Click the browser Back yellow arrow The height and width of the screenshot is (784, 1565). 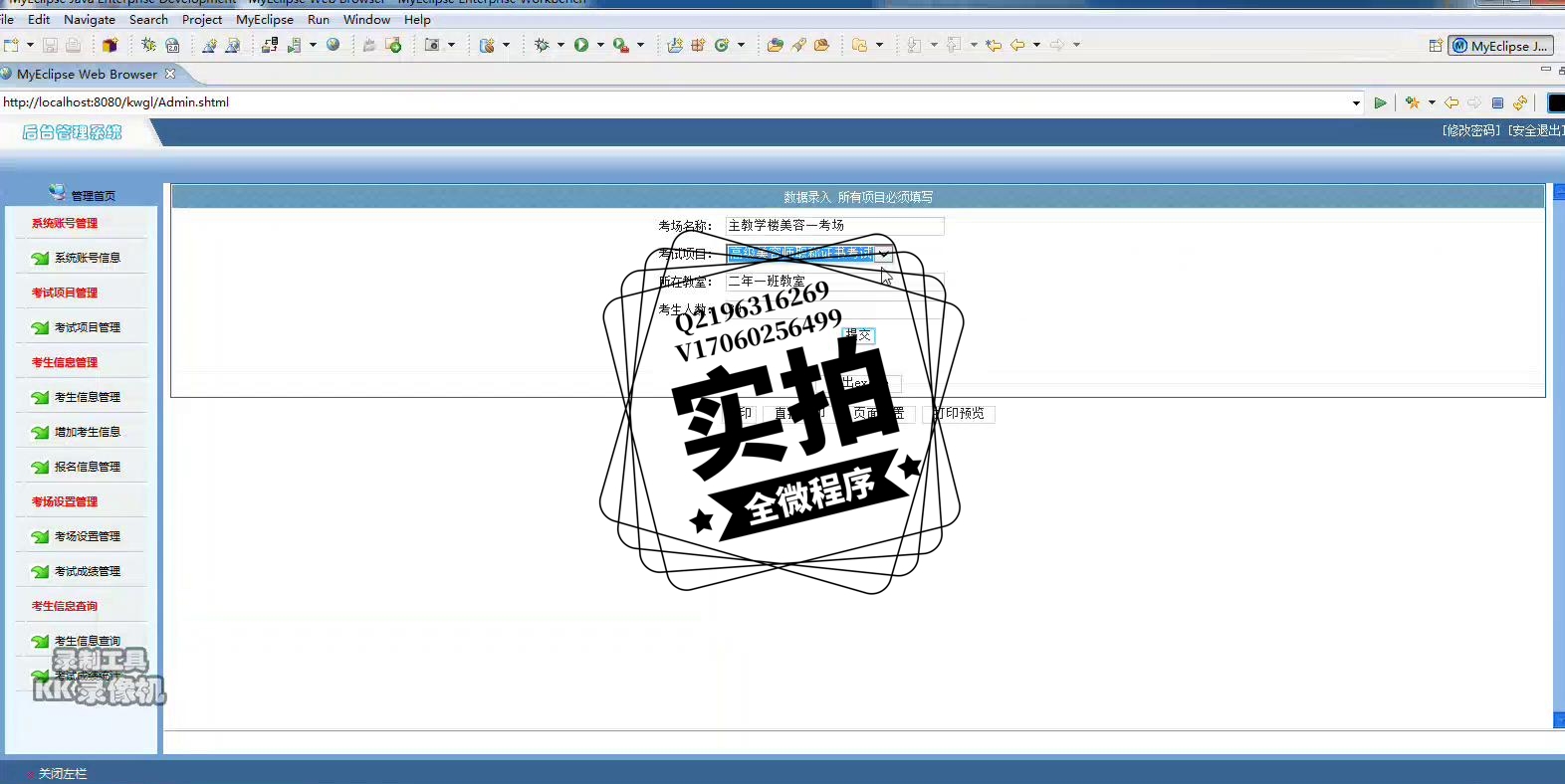click(x=1452, y=102)
